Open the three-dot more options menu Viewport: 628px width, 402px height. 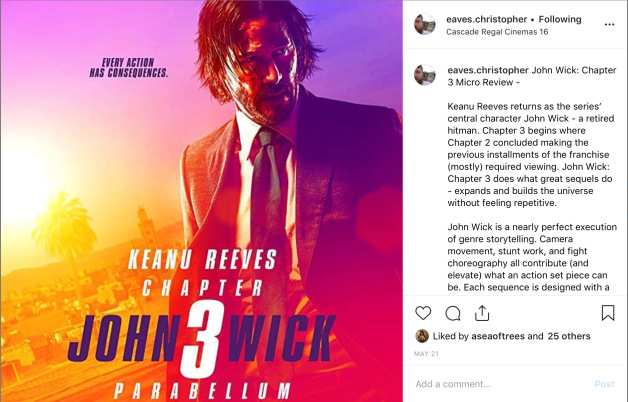609,24
